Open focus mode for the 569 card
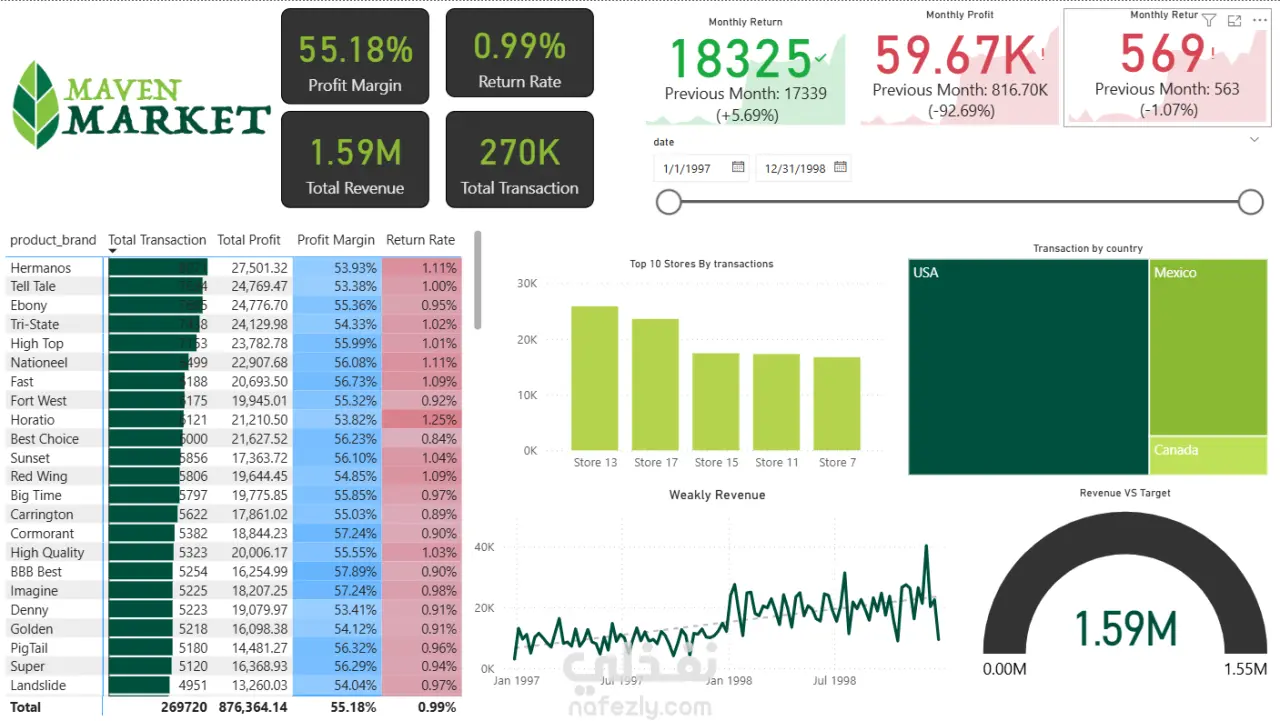This screenshot has height=721, width=1280. pyautogui.click(x=1235, y=21)
